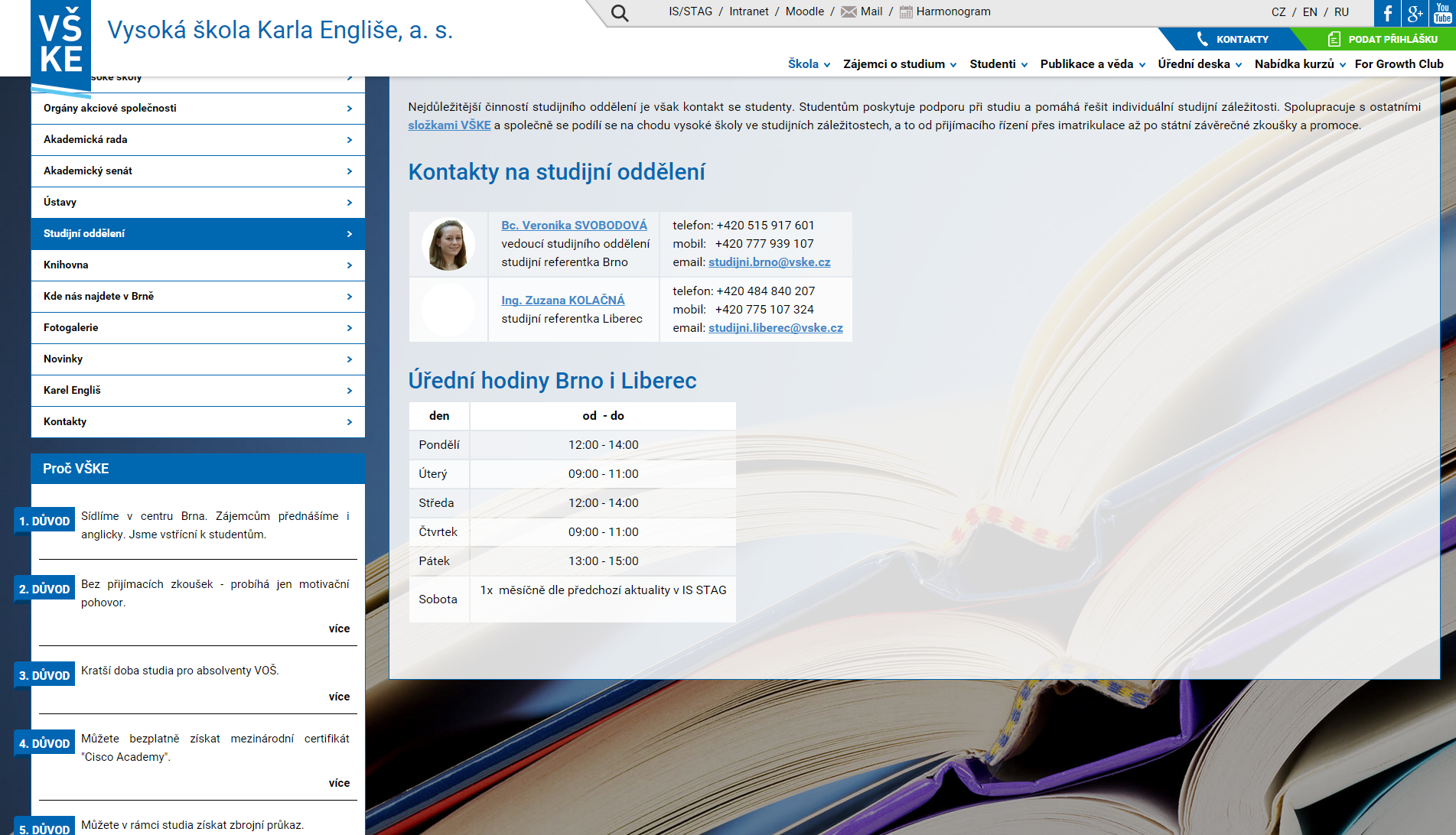This screenshot has height=835, width=1456.
Task: Switch language to EN
Action: 1310,12
